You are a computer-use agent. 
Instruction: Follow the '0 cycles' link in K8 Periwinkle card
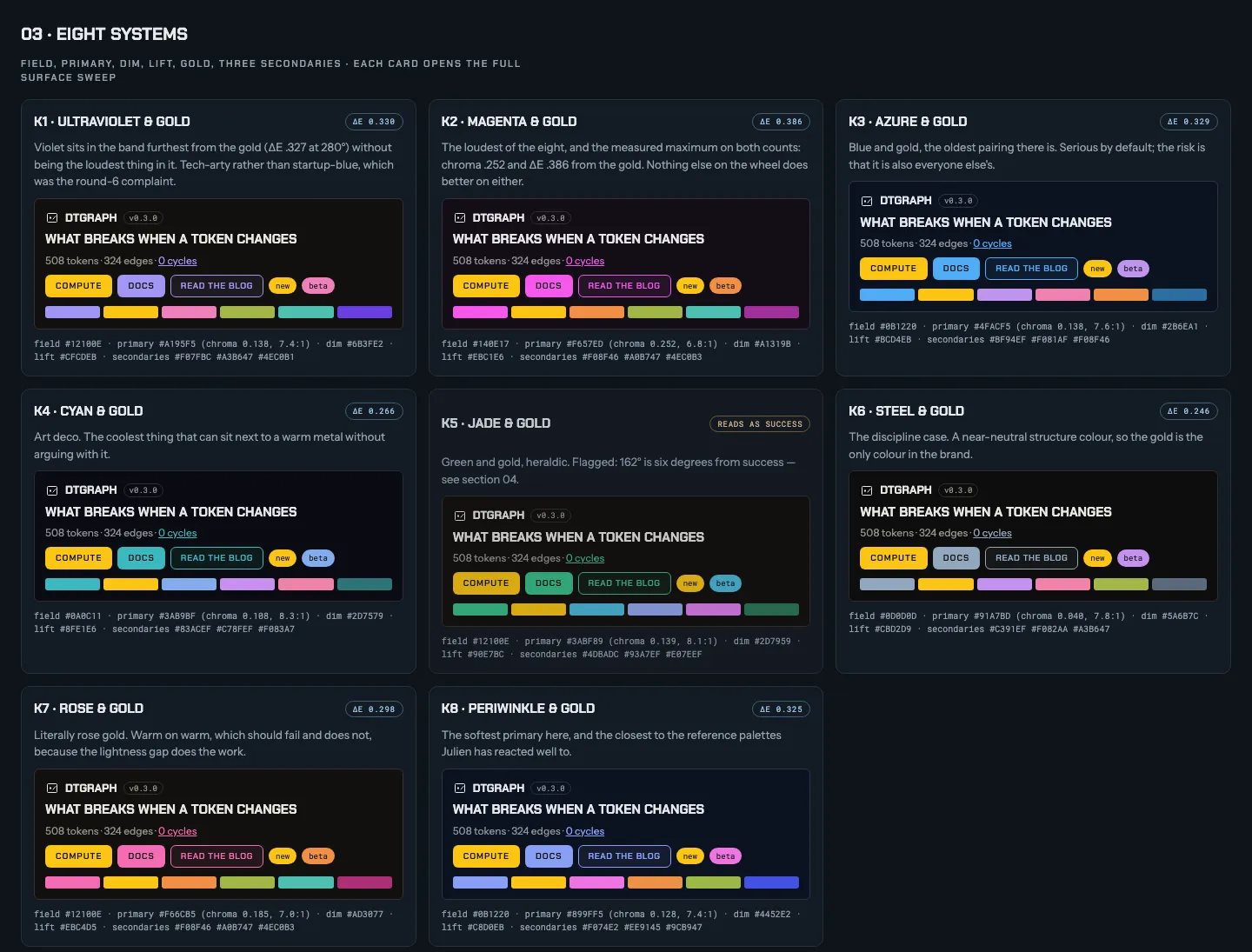pyautogui.click(x=585, y=831)
